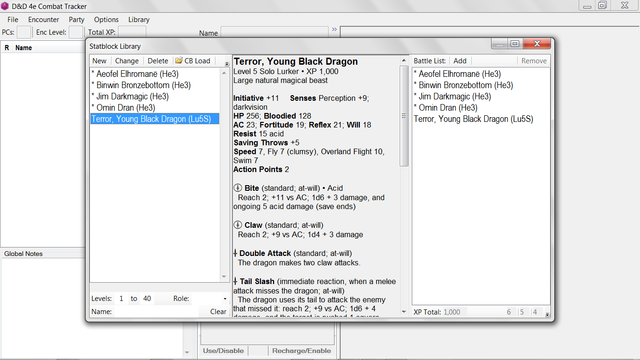Image resolution: width=640 pixels, height=360 pixels.
Task: Click the Name filter input field
Action: pos(155,311)
